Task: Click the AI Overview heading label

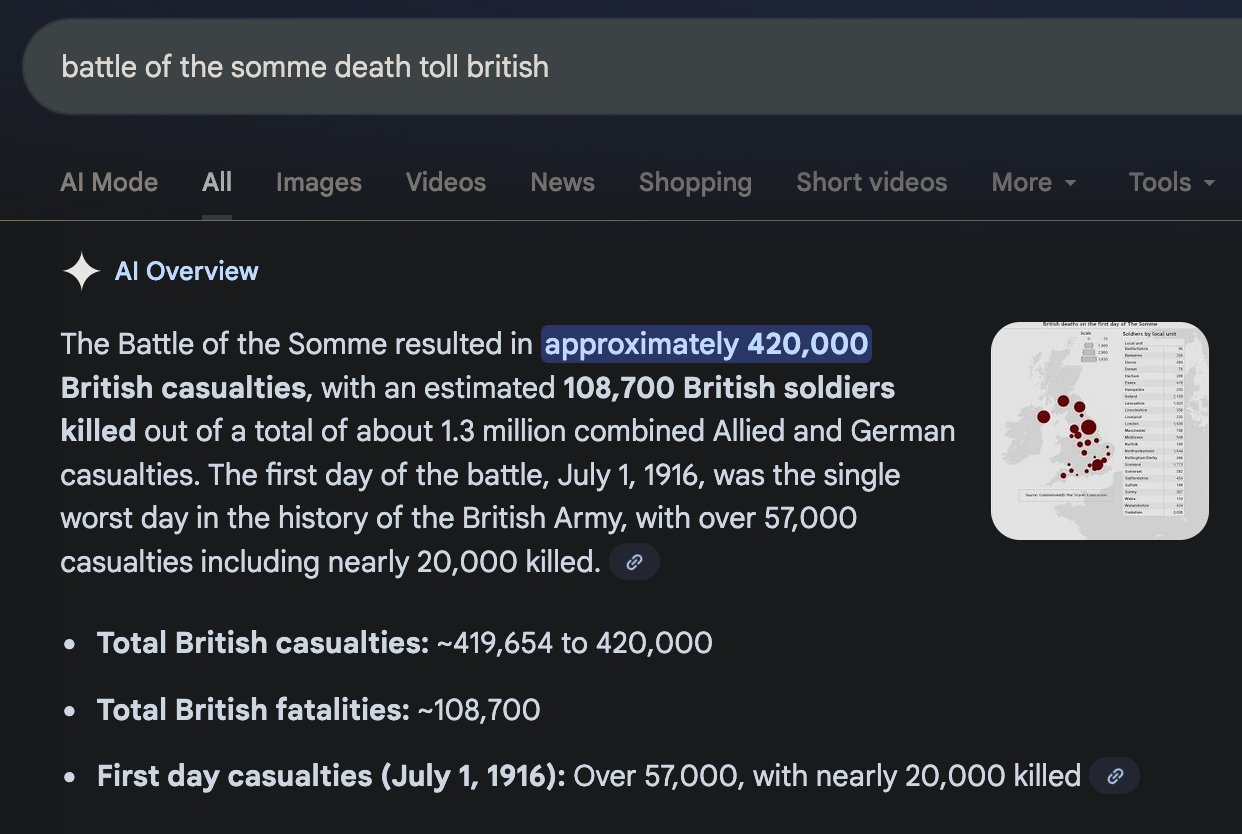Action: [187, 271]
